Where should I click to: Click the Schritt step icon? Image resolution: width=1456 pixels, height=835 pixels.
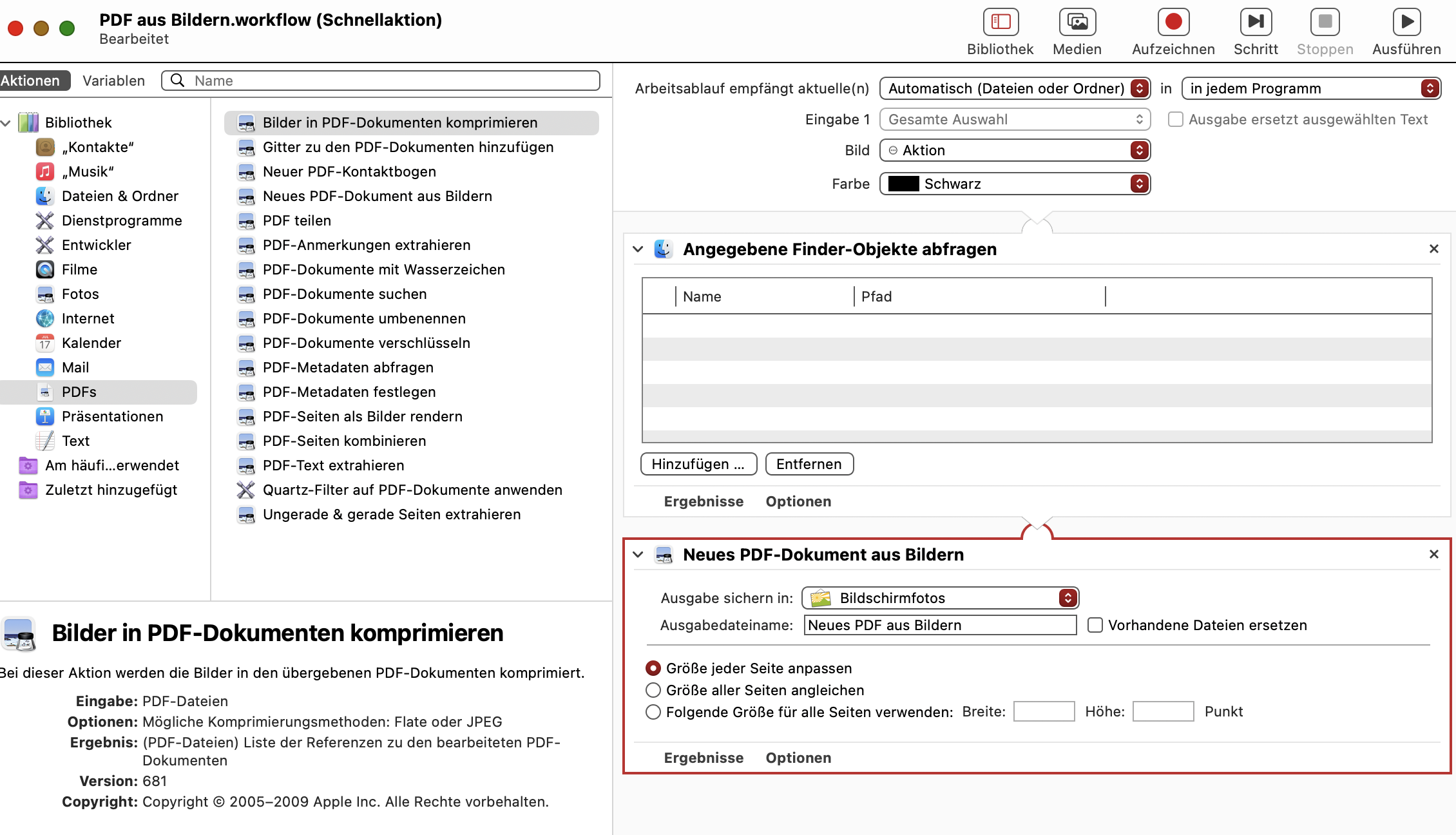(x=1255, y=23)
